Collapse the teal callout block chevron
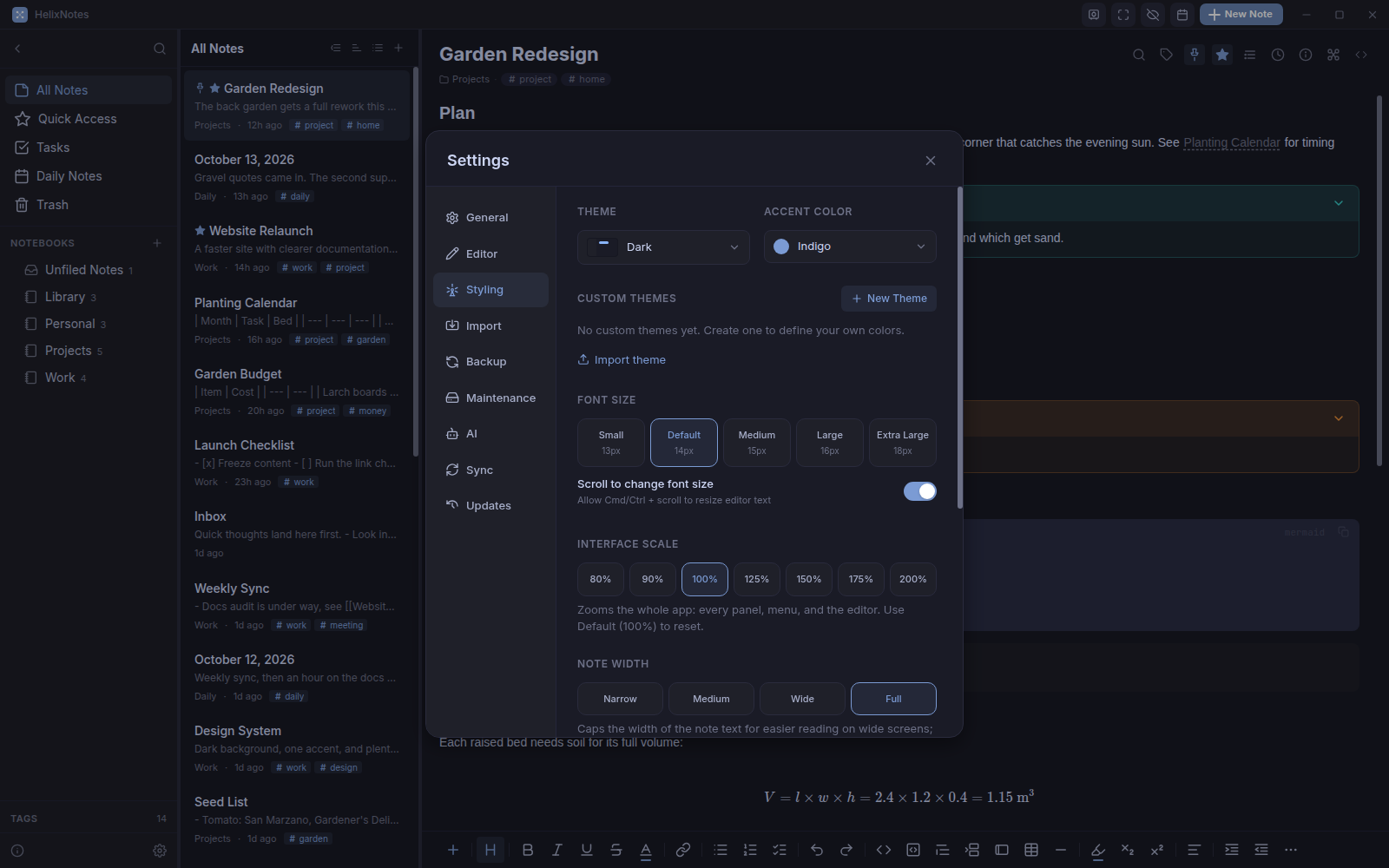The image size is (1389, 868). pos(1339,203)
